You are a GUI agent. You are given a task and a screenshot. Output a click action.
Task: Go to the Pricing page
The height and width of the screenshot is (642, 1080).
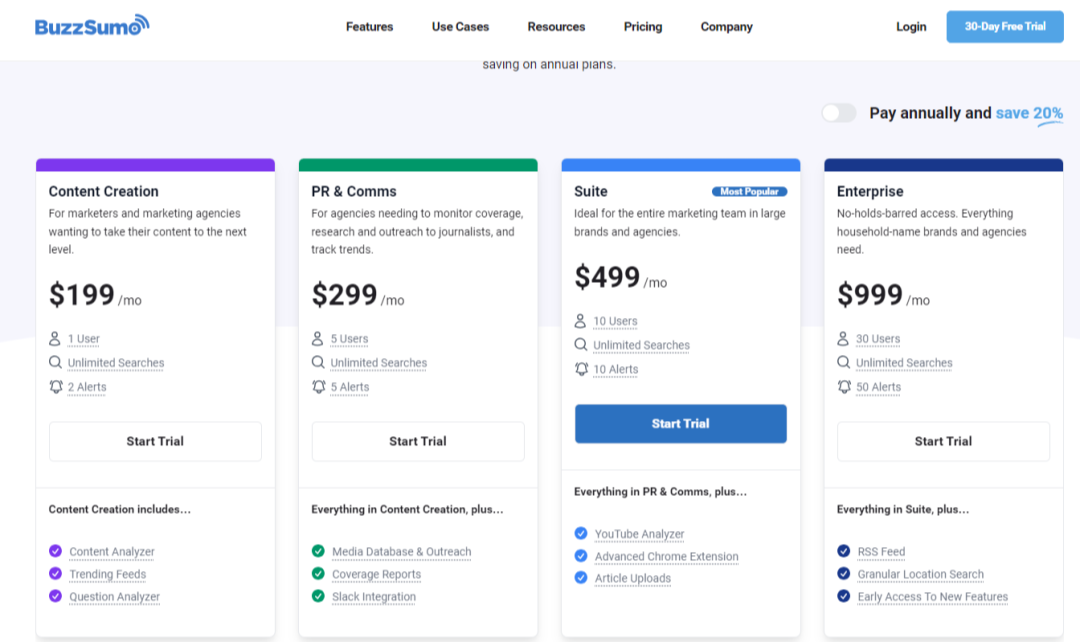(643, 27)
